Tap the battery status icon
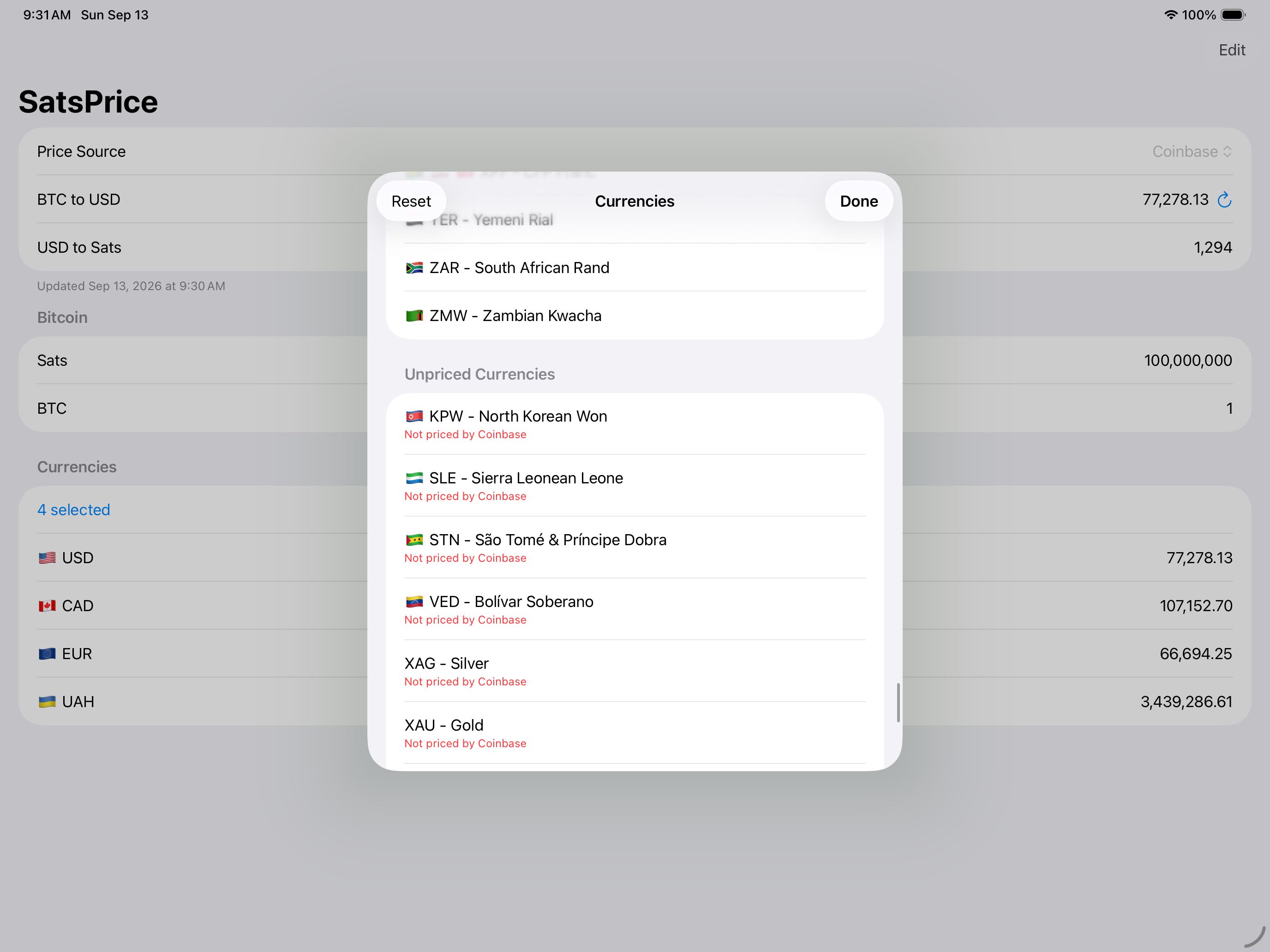Screen dimensions: 1270x952 click(x=1232, y=15)
